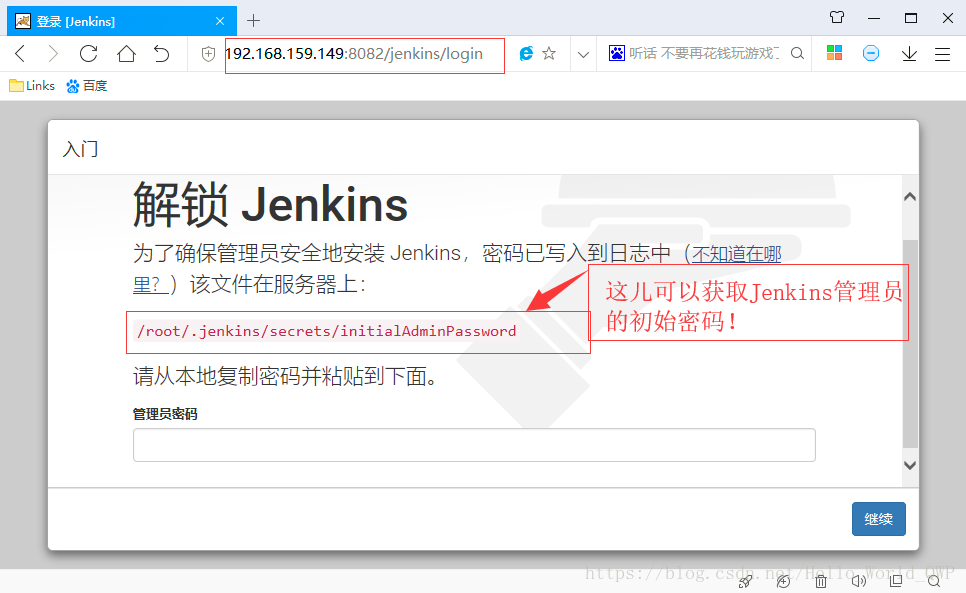Focus the browser search box with 听话 text

tap(704, 54)
